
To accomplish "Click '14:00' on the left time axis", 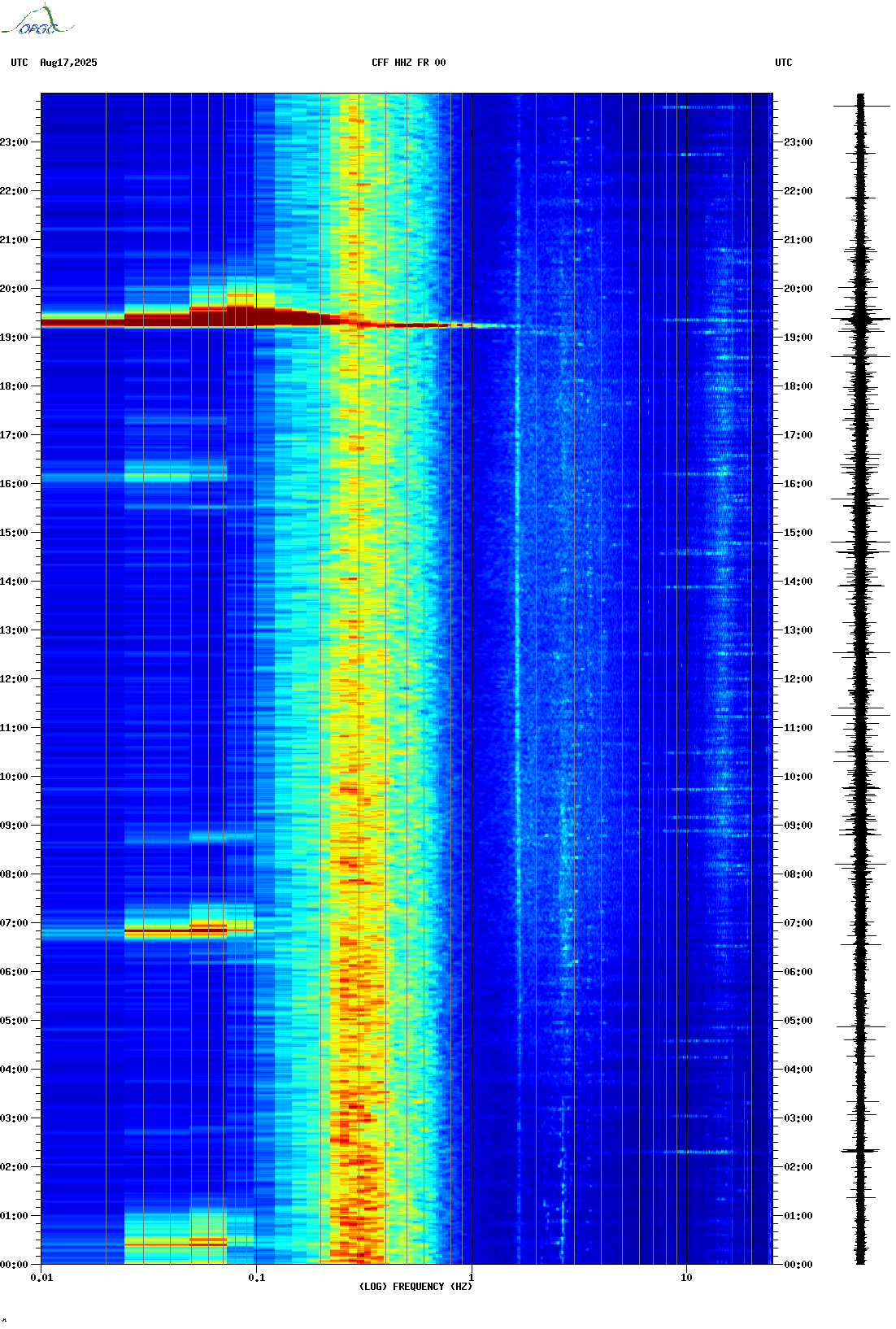I will 14,582.
